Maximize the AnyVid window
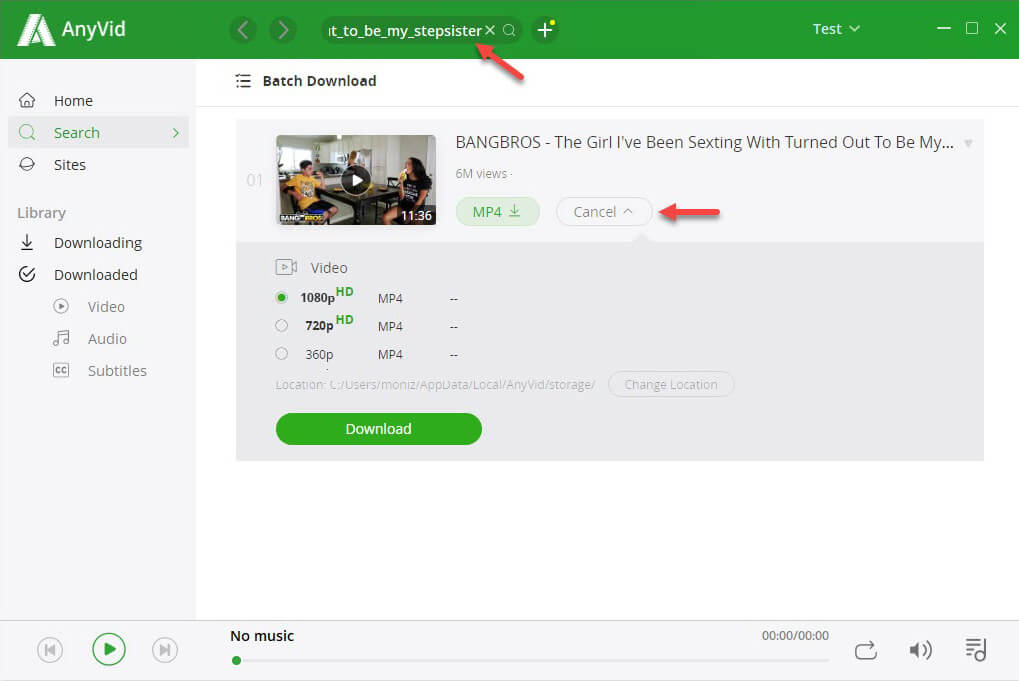1019x681 pixels. click(x=972, y=29)
